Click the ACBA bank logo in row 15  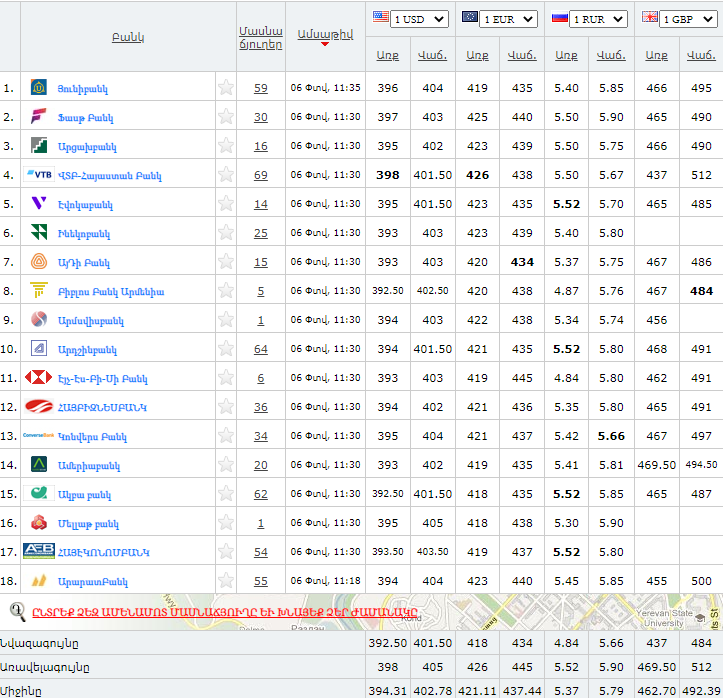click(39, 493)
